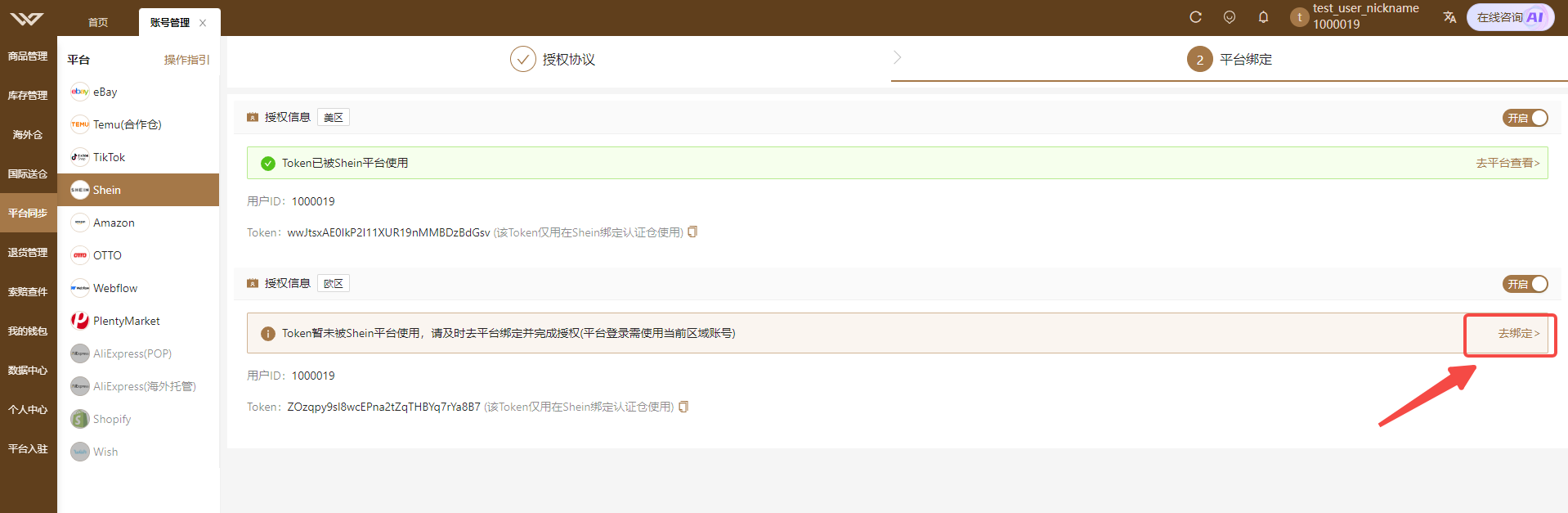Copy the 欧区 token
Screen dimensions: 1568x513
(x=683, y=406)
